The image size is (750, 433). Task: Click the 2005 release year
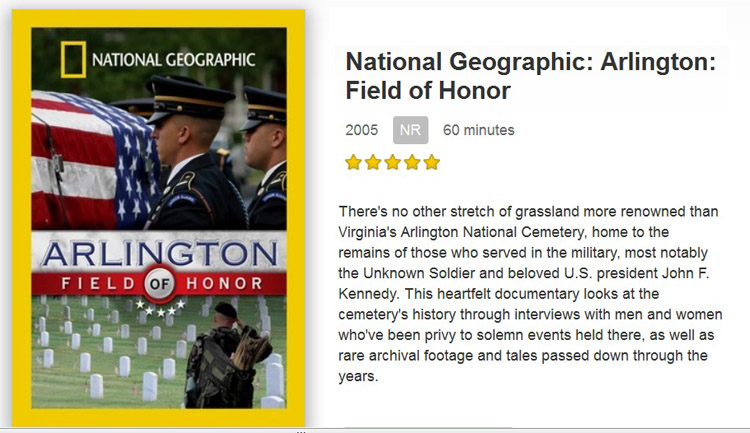361,130
